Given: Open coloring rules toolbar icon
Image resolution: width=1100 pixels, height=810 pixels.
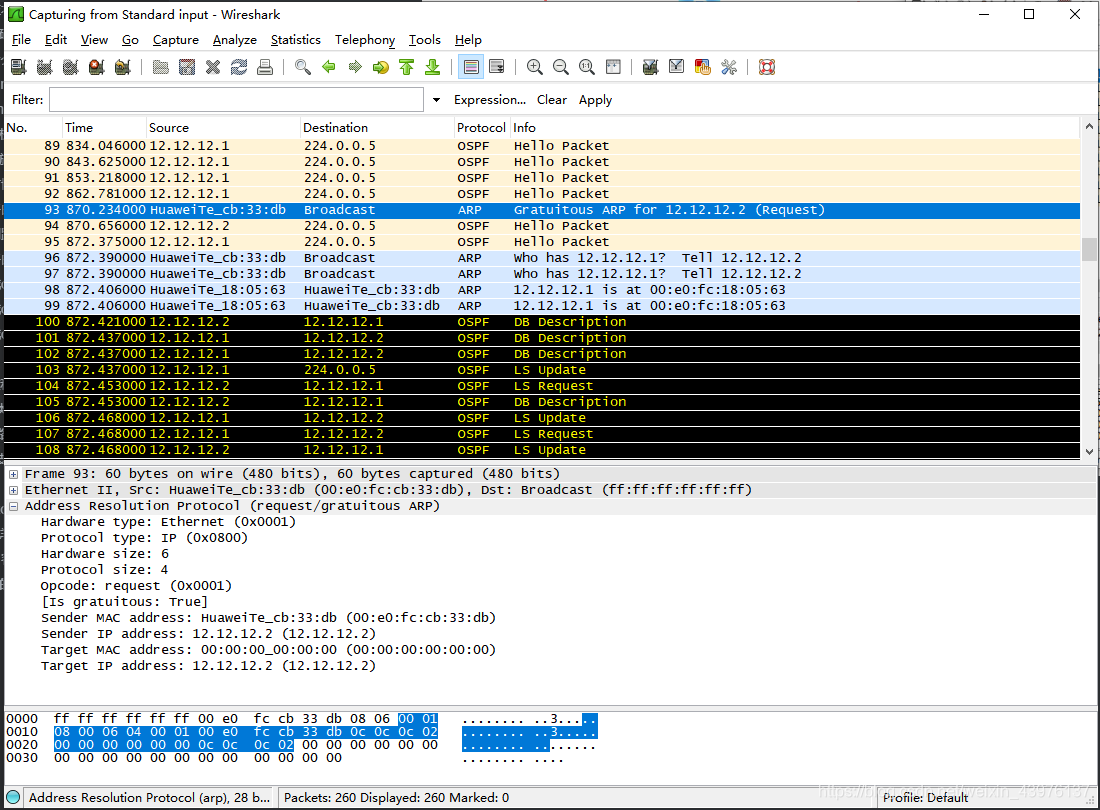Looking at the screenshot, I should (x=702, y=67).
